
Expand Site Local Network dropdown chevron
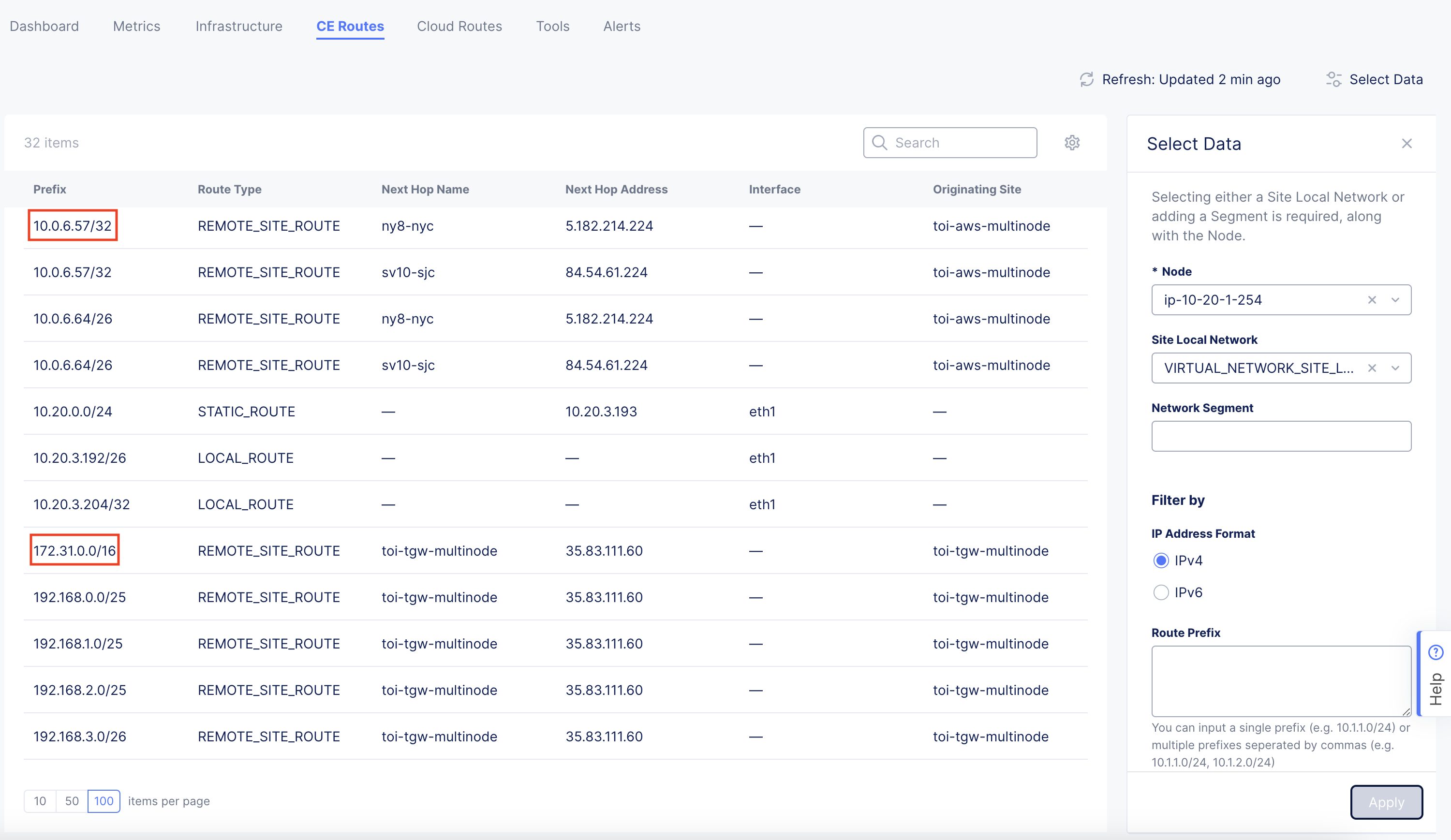click(1395, 368)
